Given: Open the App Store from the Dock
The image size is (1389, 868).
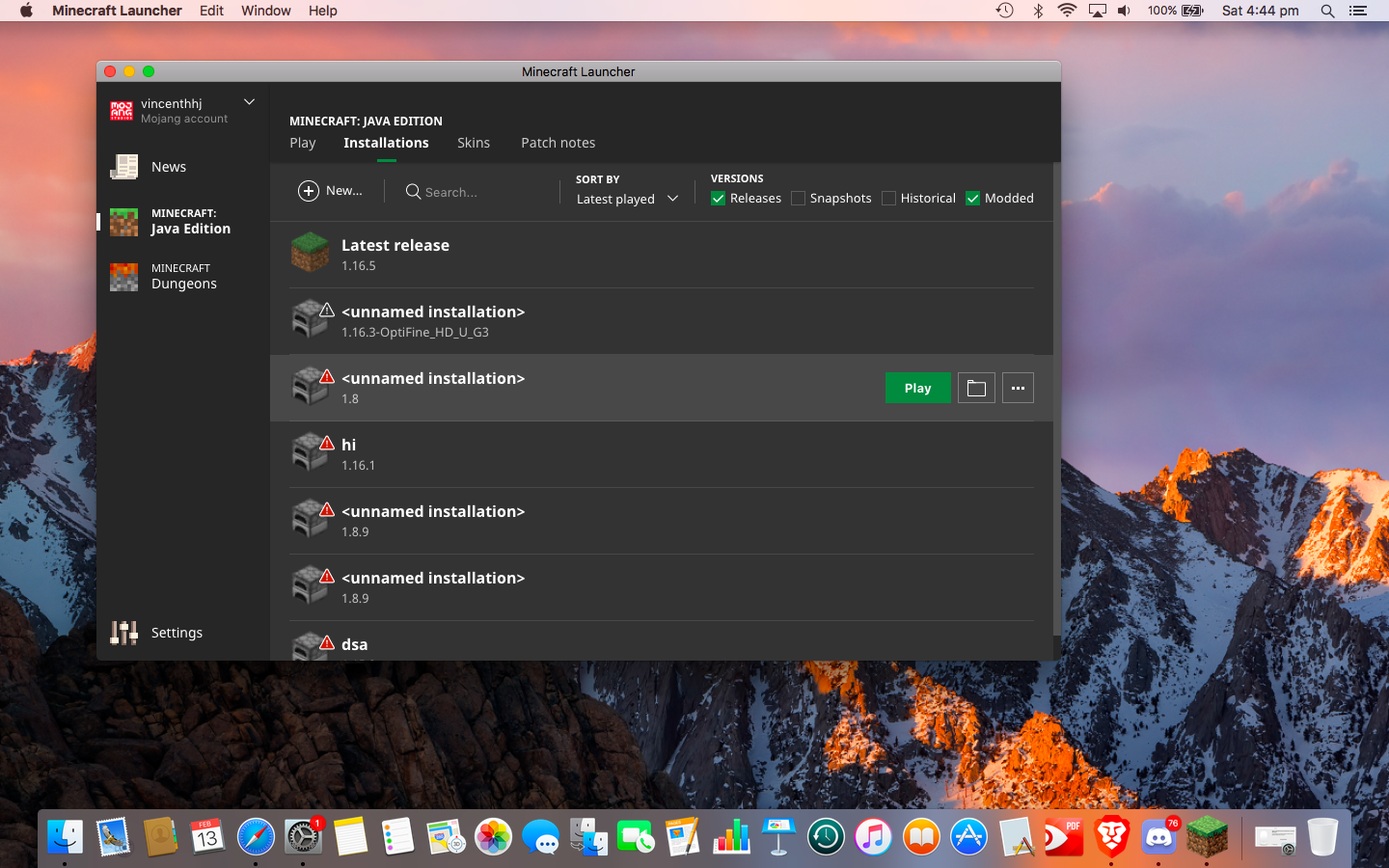Looking at the screenshot, I should 968,836.
